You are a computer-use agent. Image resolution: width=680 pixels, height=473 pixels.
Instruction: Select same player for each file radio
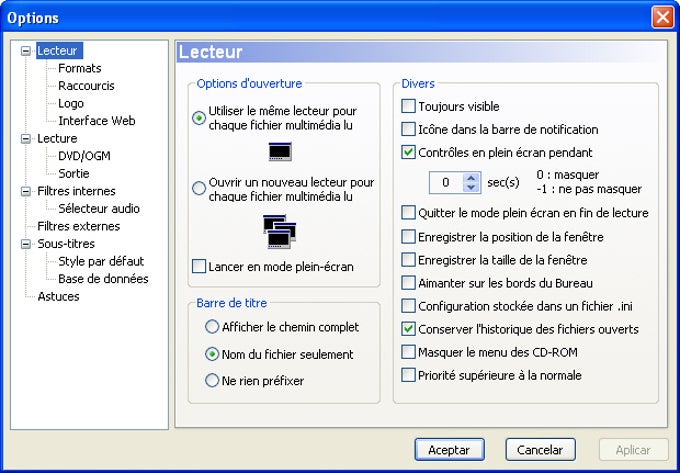(x=199, y=118)
